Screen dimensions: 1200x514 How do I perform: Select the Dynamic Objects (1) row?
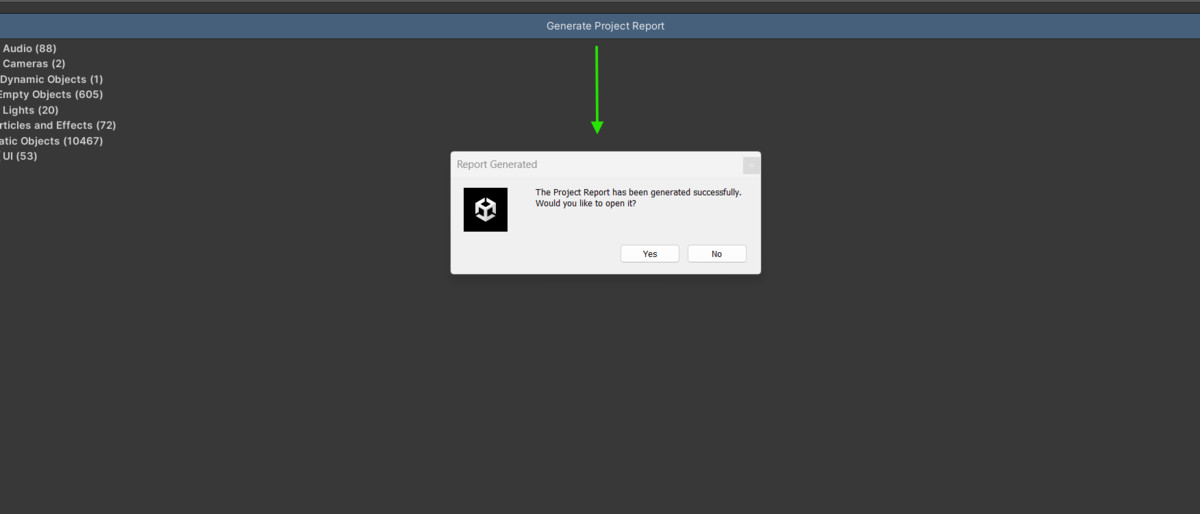[x=51, y=79]
